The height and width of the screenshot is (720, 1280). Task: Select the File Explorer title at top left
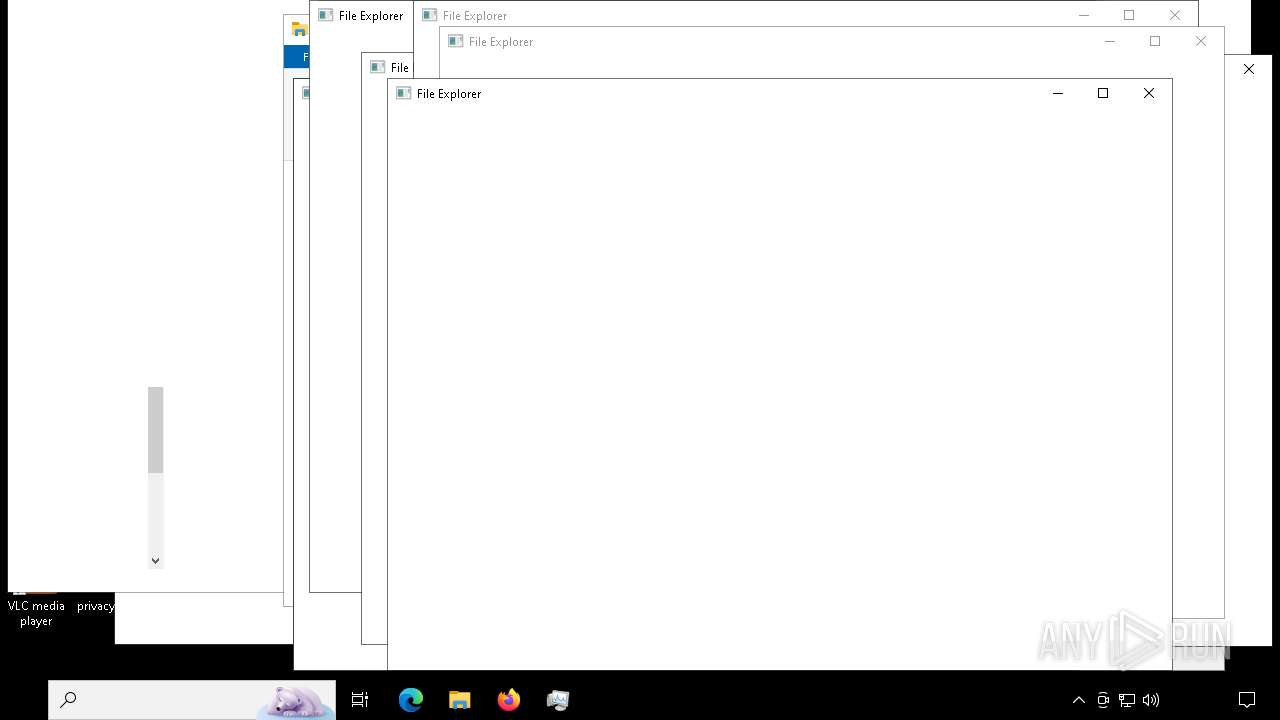[371, 15]
